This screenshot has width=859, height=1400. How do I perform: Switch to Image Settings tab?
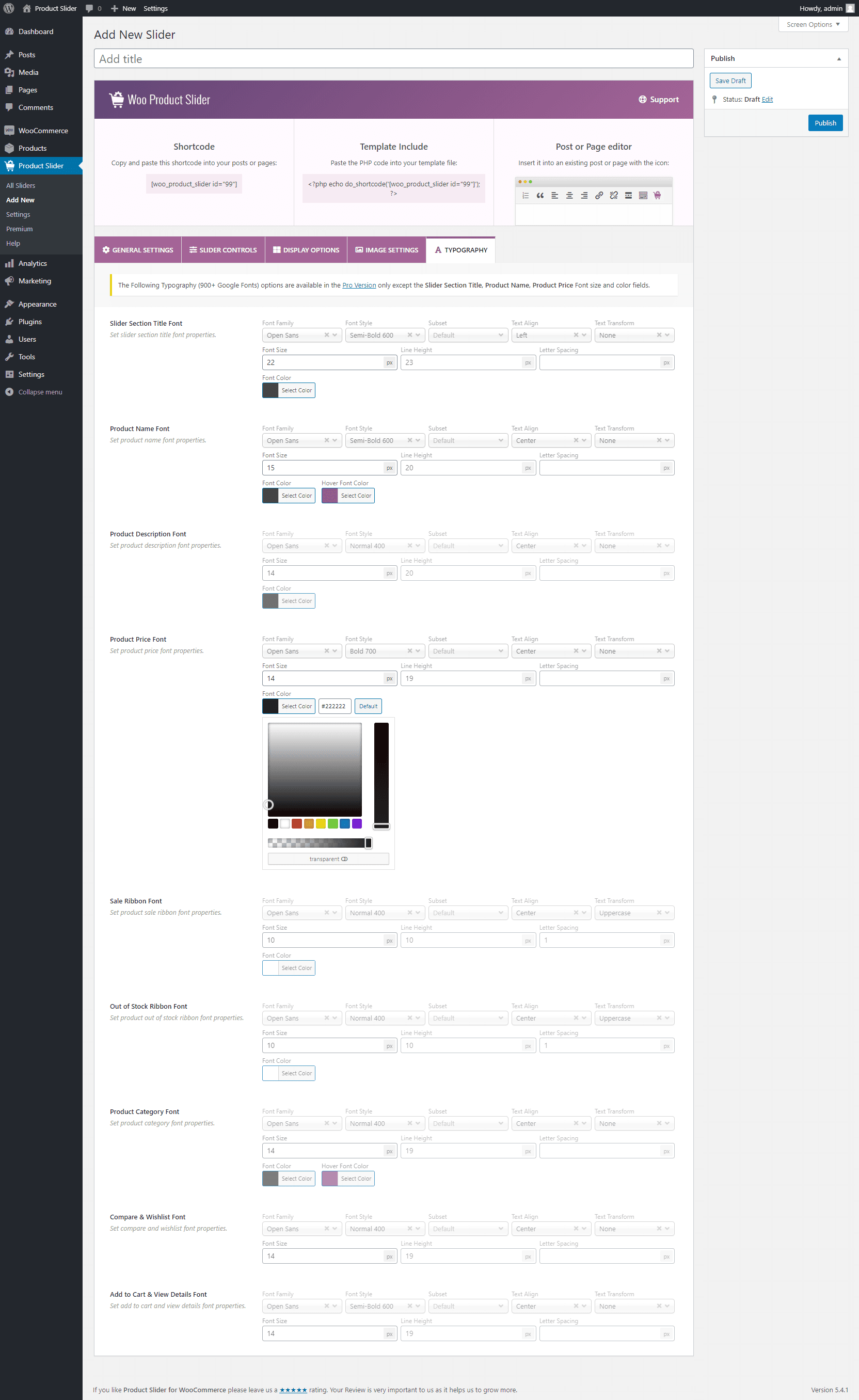tap(386, 250)
